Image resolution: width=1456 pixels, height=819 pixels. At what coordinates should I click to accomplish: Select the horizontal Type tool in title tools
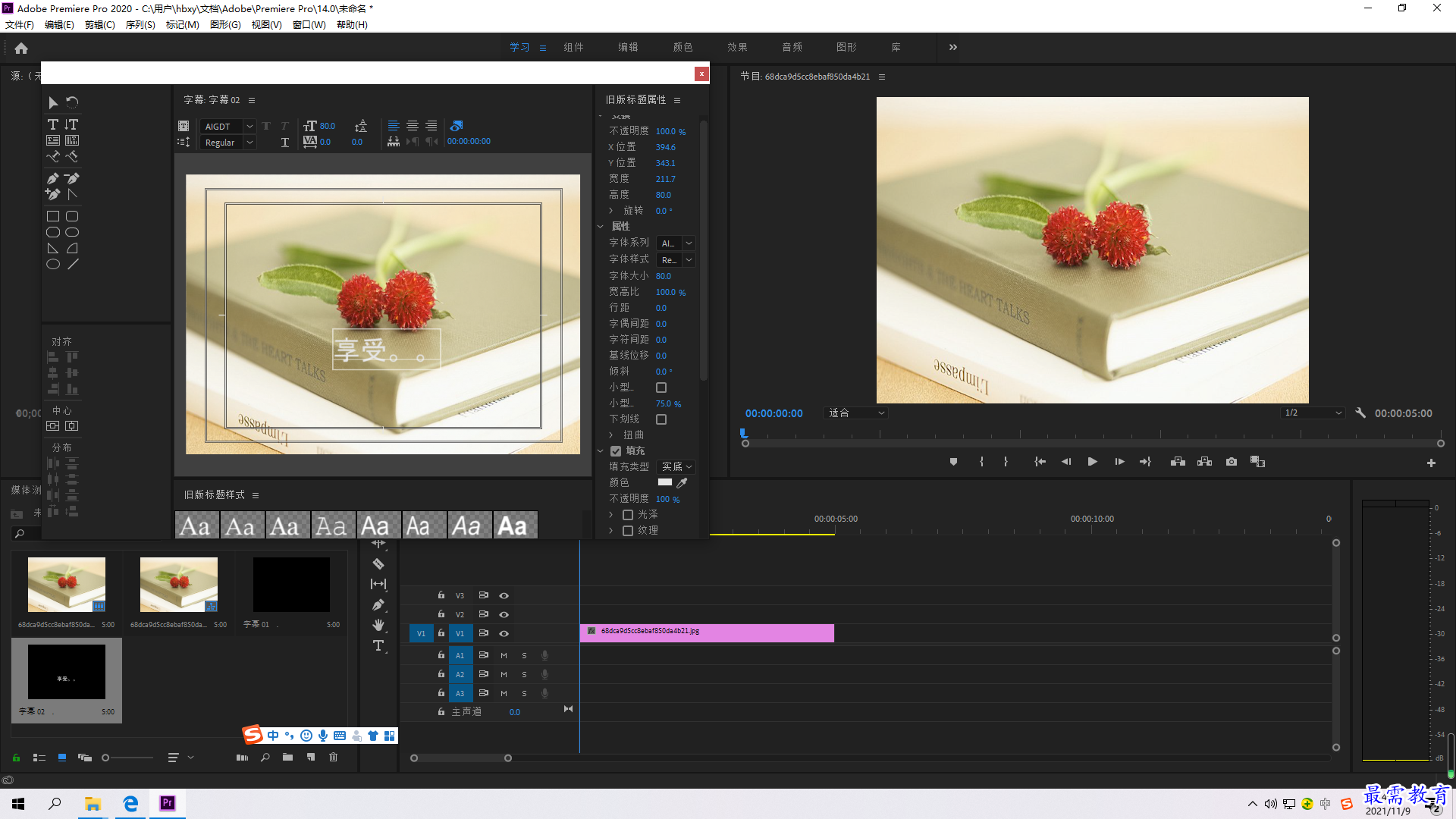click(53, 124)
